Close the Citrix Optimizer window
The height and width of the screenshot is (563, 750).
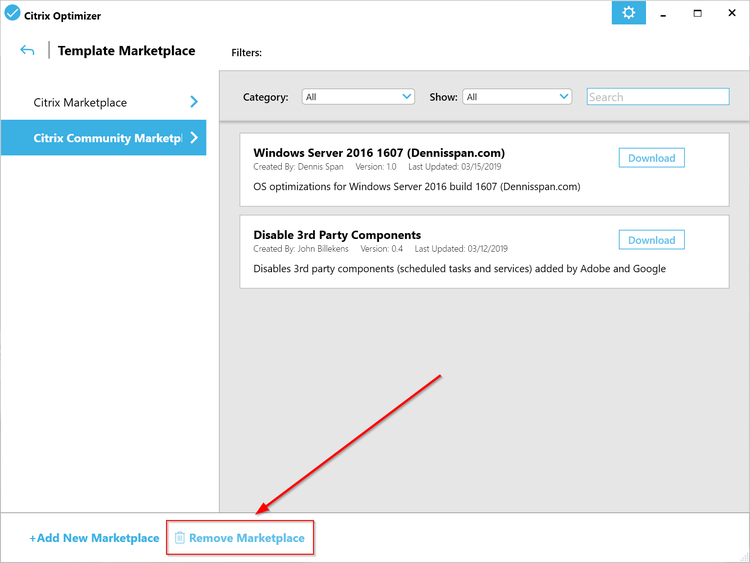click(x=732, y=13)
